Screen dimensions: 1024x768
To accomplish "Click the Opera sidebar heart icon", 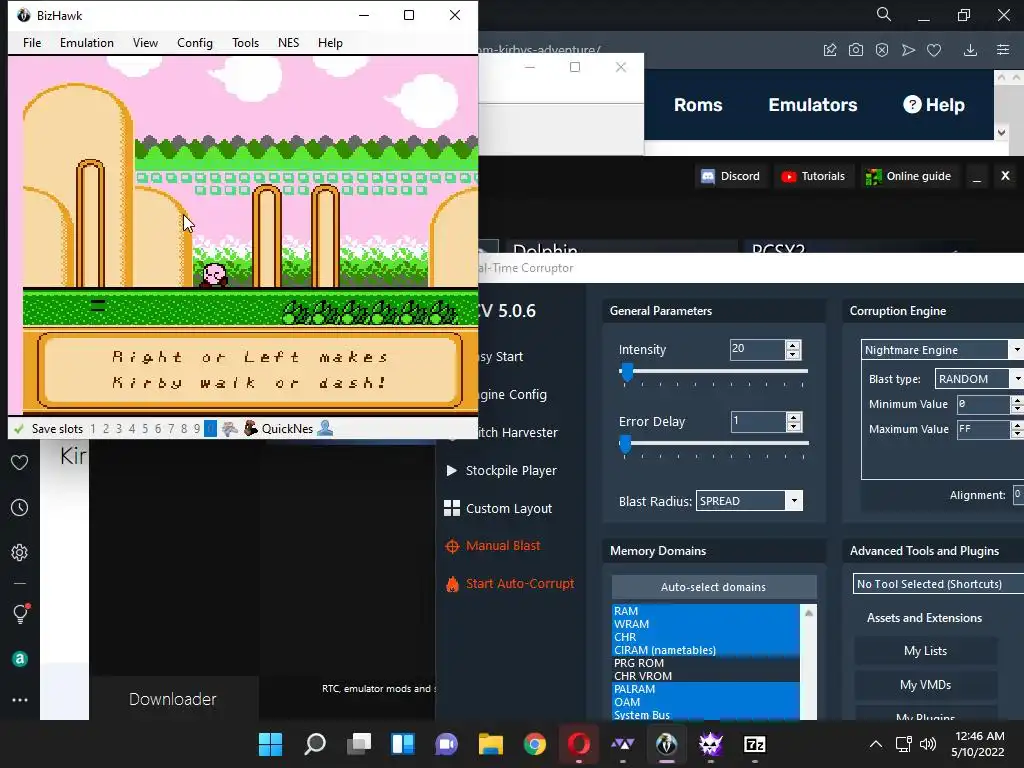I will 20,462.
